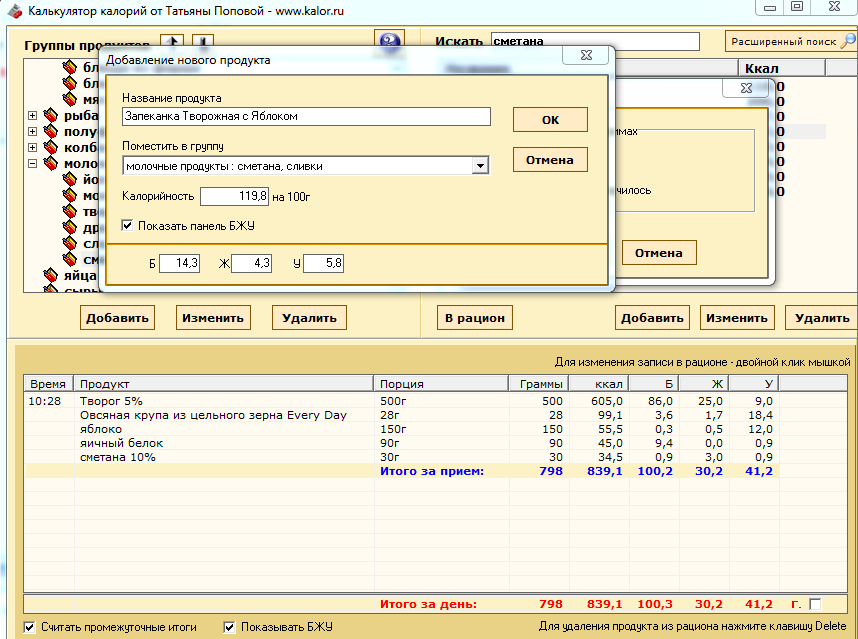Image resolution: width=858 pixels, height=639 pixels.
Task: Click Изменить under the products list
Action: (x=737, y=318)
